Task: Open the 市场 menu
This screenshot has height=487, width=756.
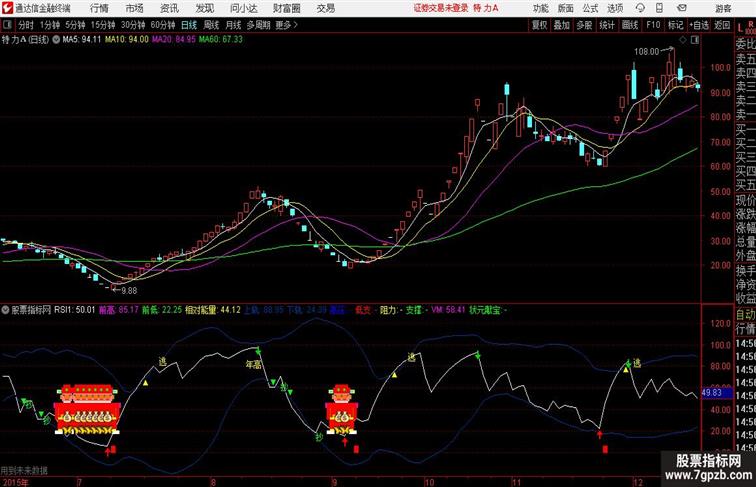Action: (135, 8)
